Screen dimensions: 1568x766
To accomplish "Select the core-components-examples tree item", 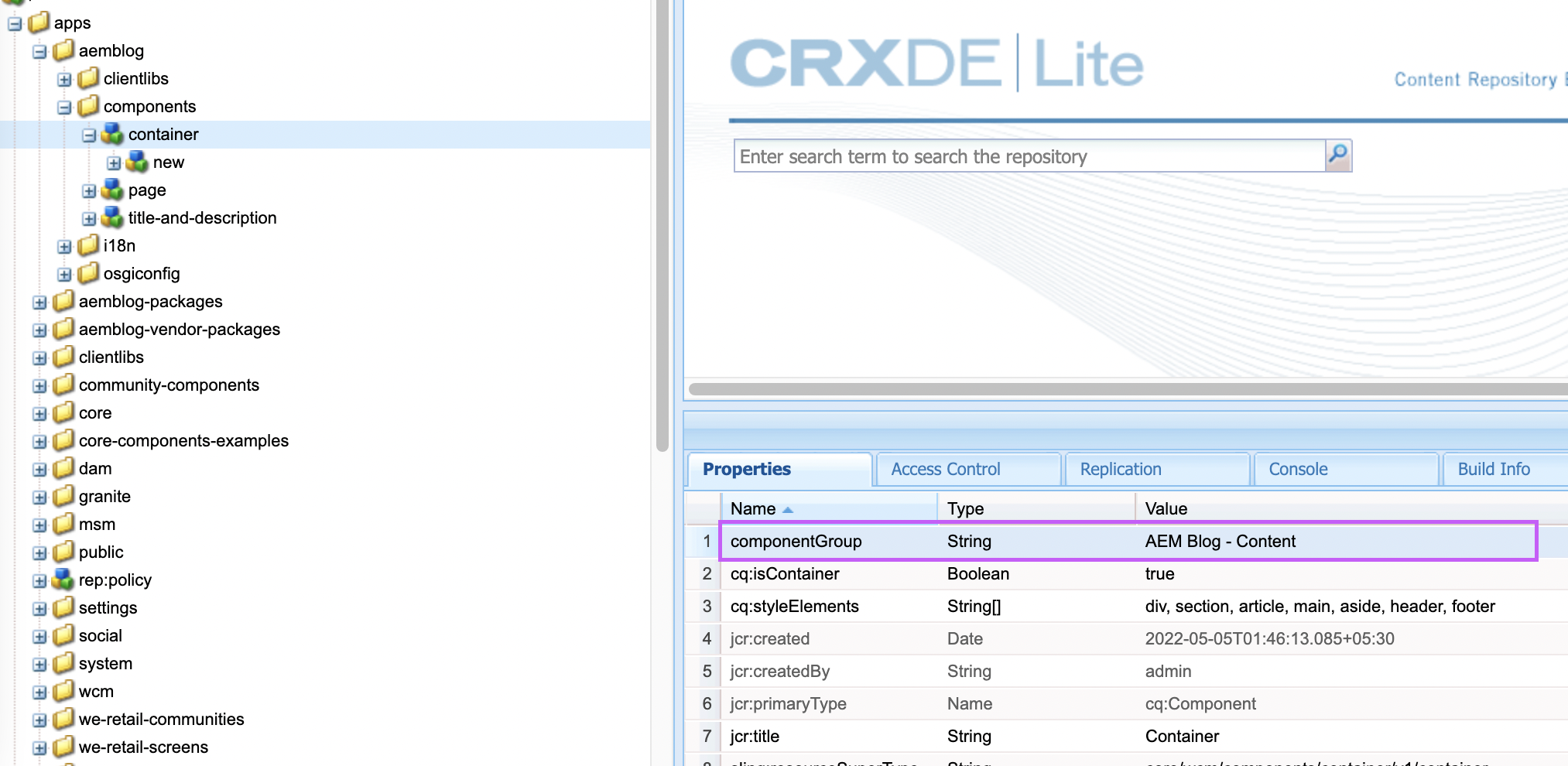I will [x=183, y=440].
